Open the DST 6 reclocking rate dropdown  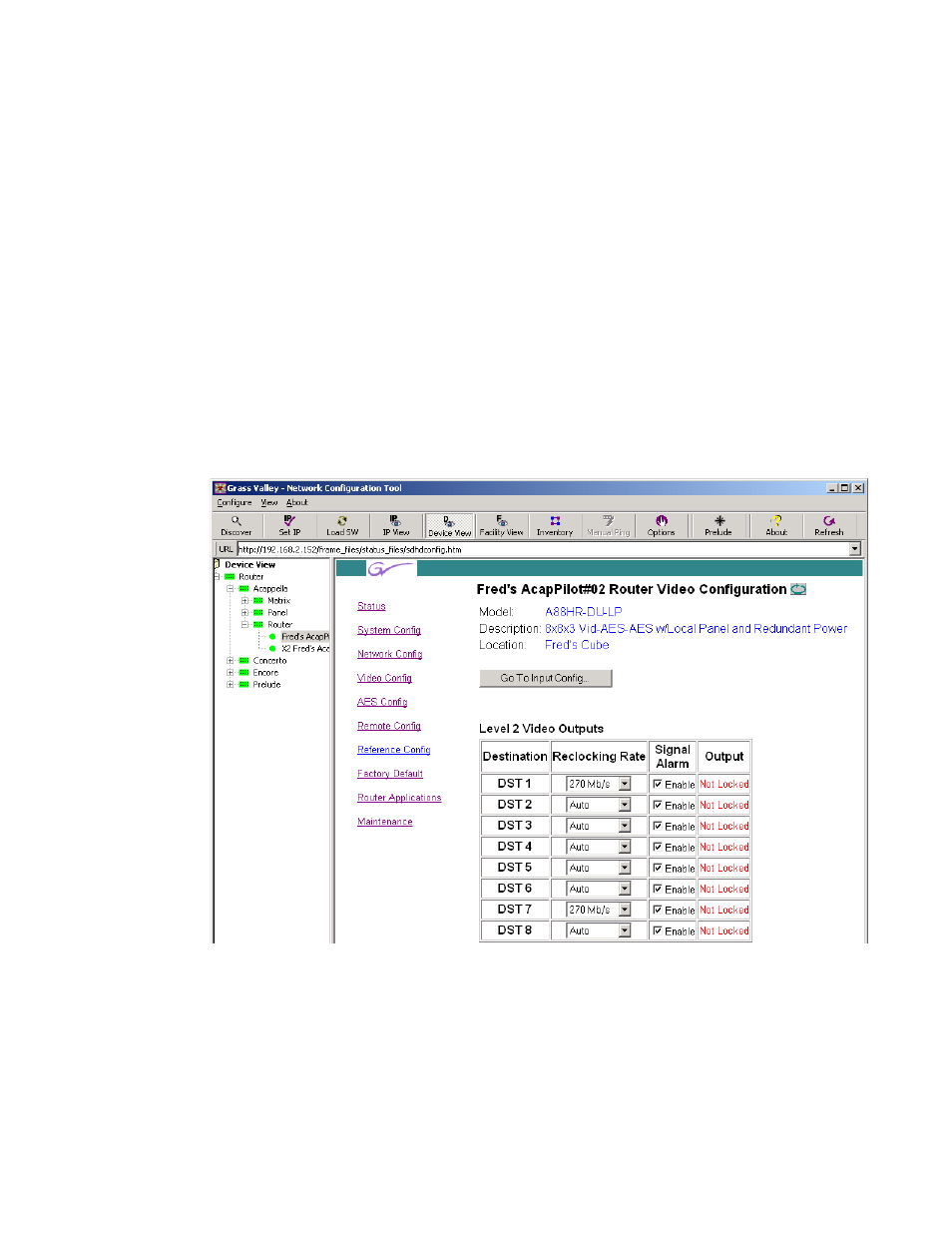pyautogui.click(x=625, y=889)
